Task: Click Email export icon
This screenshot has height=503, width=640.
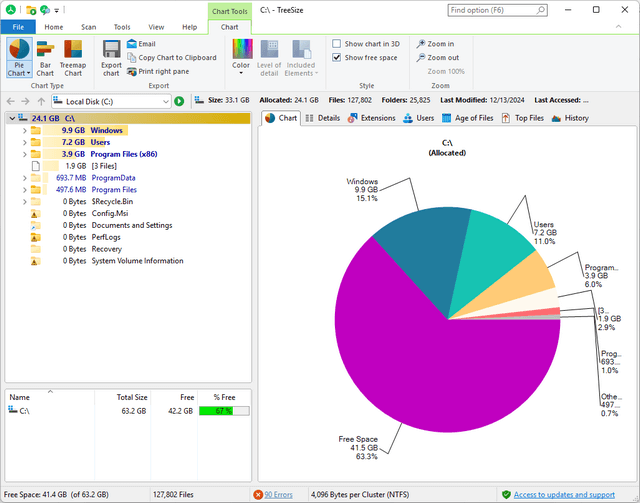Action: 132,44
